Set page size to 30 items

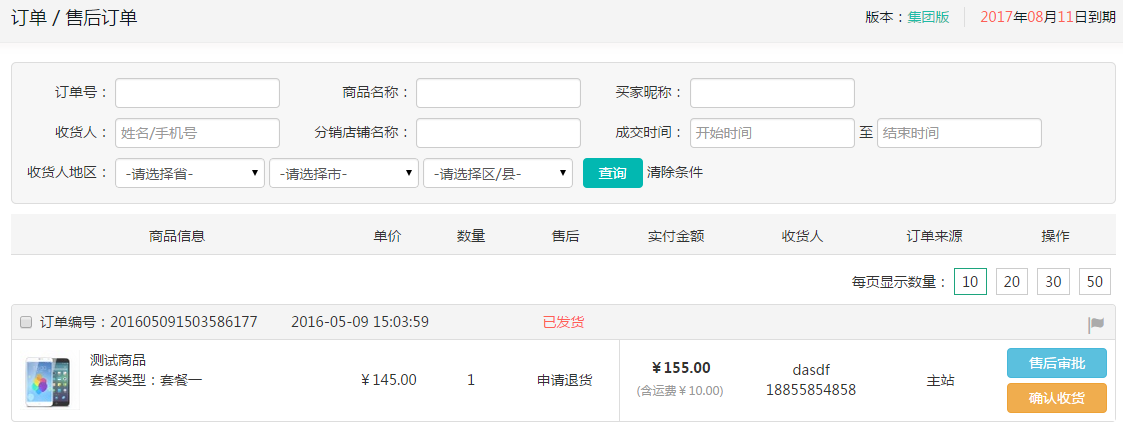1053,282
